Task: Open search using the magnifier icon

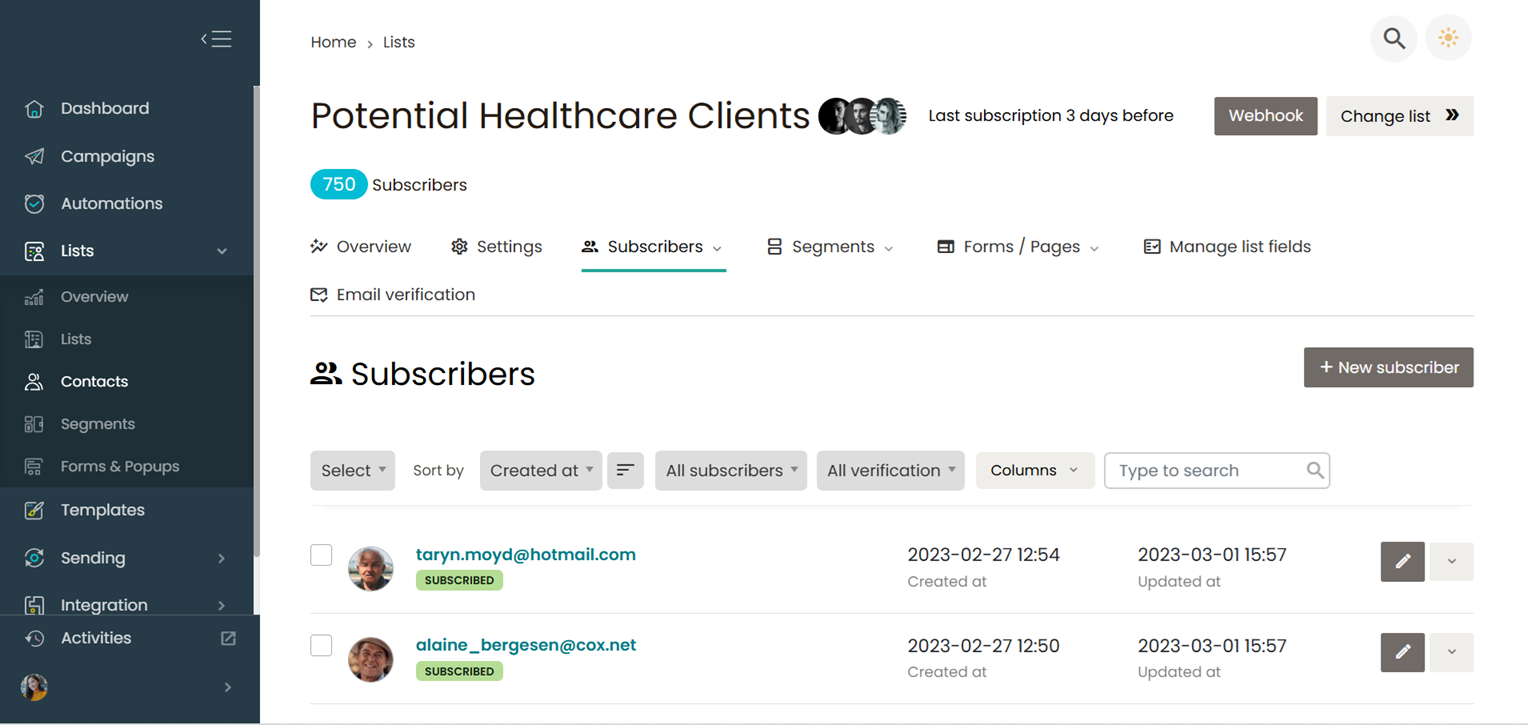Action: pos(1394,39)
